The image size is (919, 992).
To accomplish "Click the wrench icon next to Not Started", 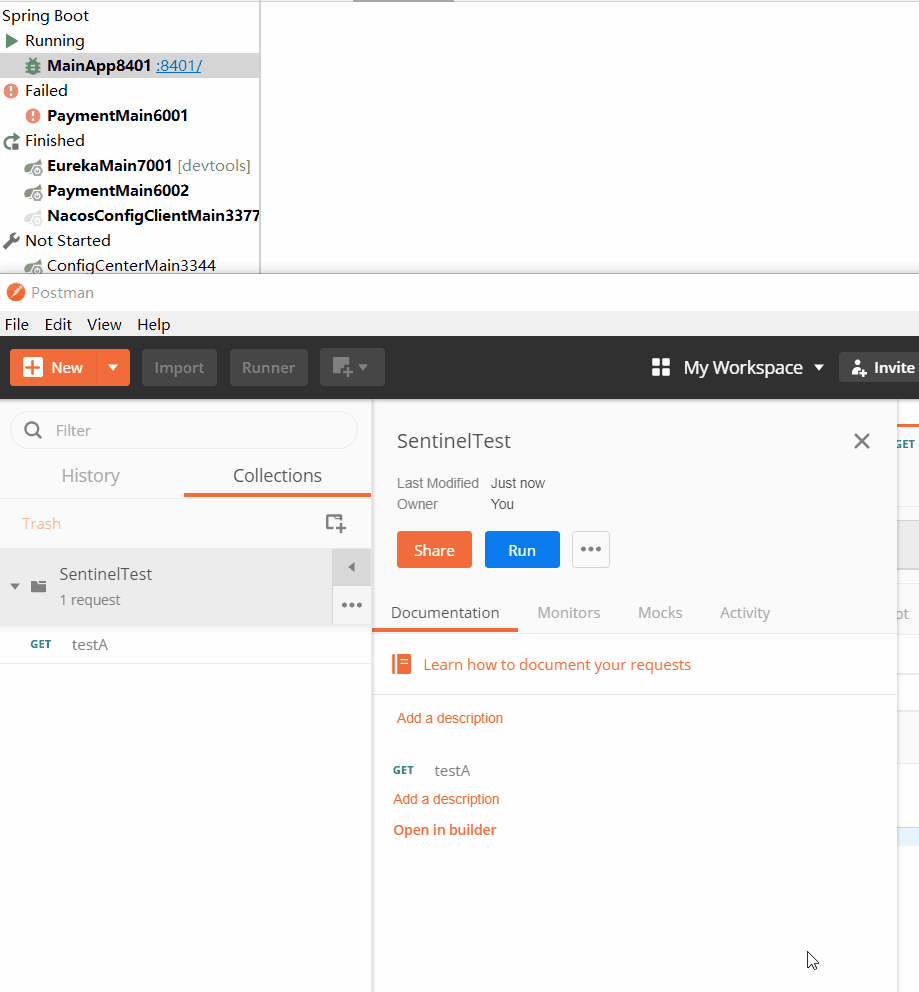I will pos(11,241).
